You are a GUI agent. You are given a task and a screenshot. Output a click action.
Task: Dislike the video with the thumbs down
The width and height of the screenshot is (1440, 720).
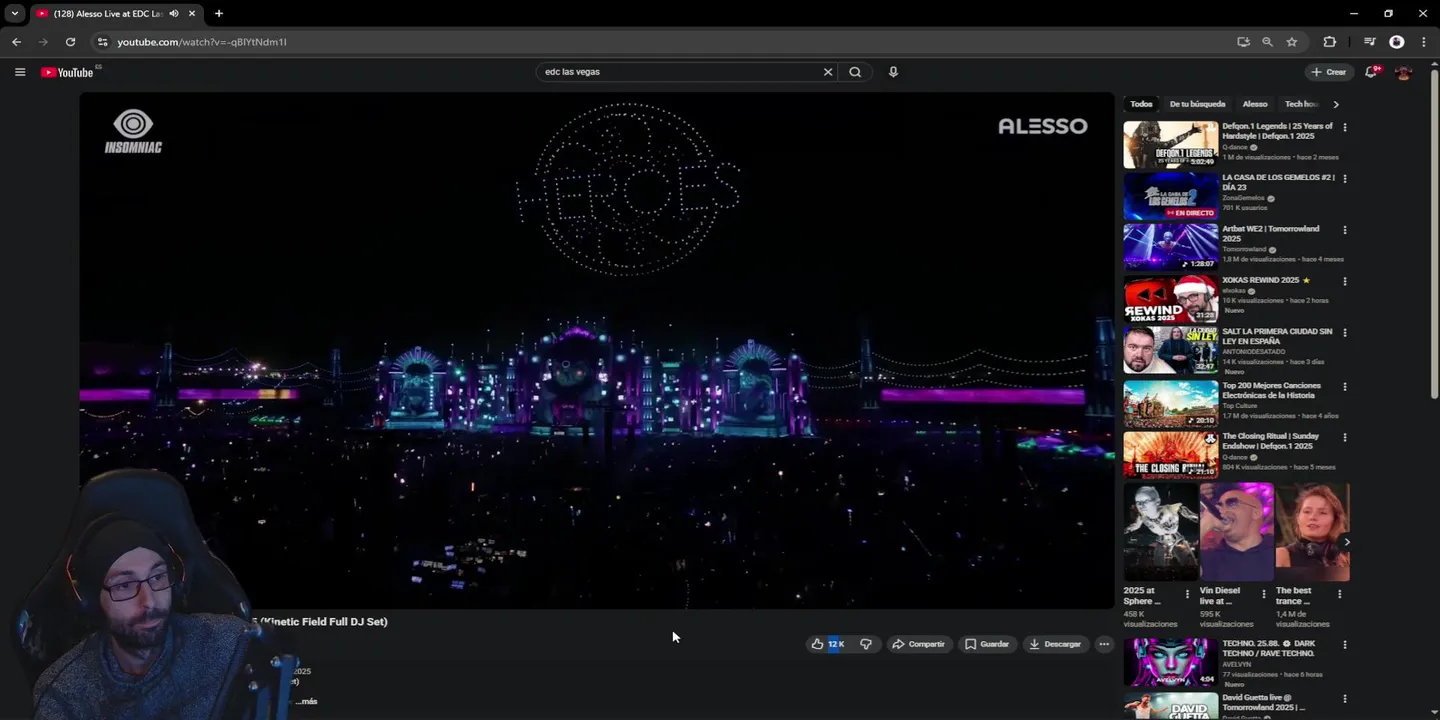(866, 644)
